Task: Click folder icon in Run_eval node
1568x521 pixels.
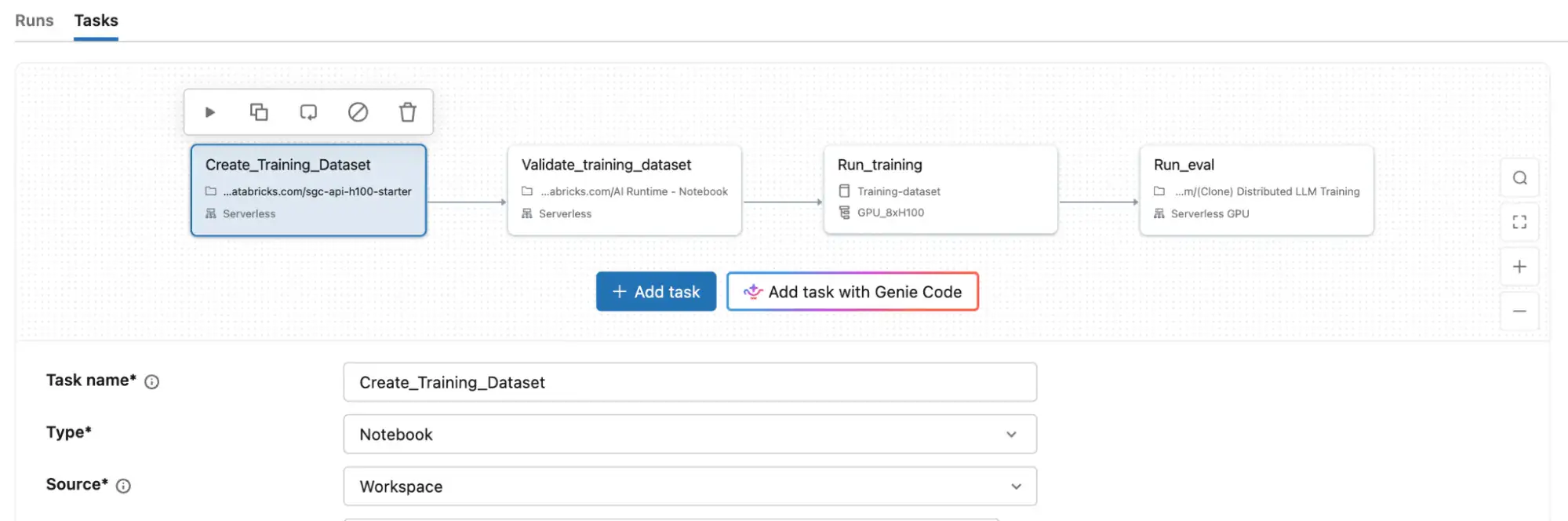Action: tap(1159, 191)
